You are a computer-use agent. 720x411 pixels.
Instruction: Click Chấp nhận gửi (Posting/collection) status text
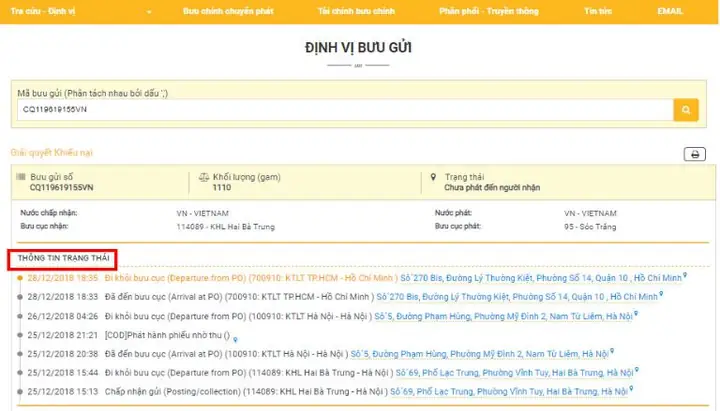(246, 392)
